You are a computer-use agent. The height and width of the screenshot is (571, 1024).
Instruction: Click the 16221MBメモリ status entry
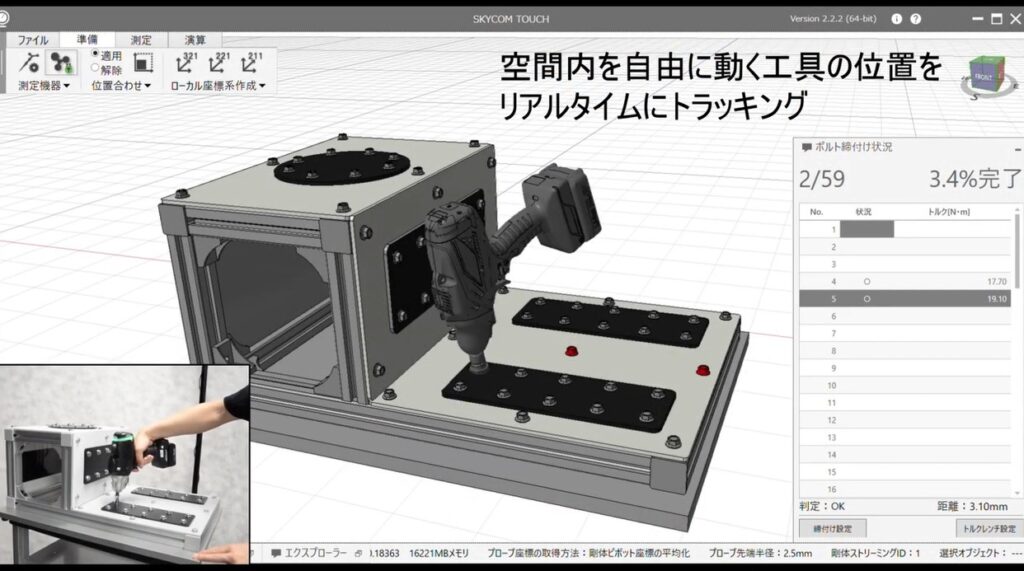click(x=439, y=553)
